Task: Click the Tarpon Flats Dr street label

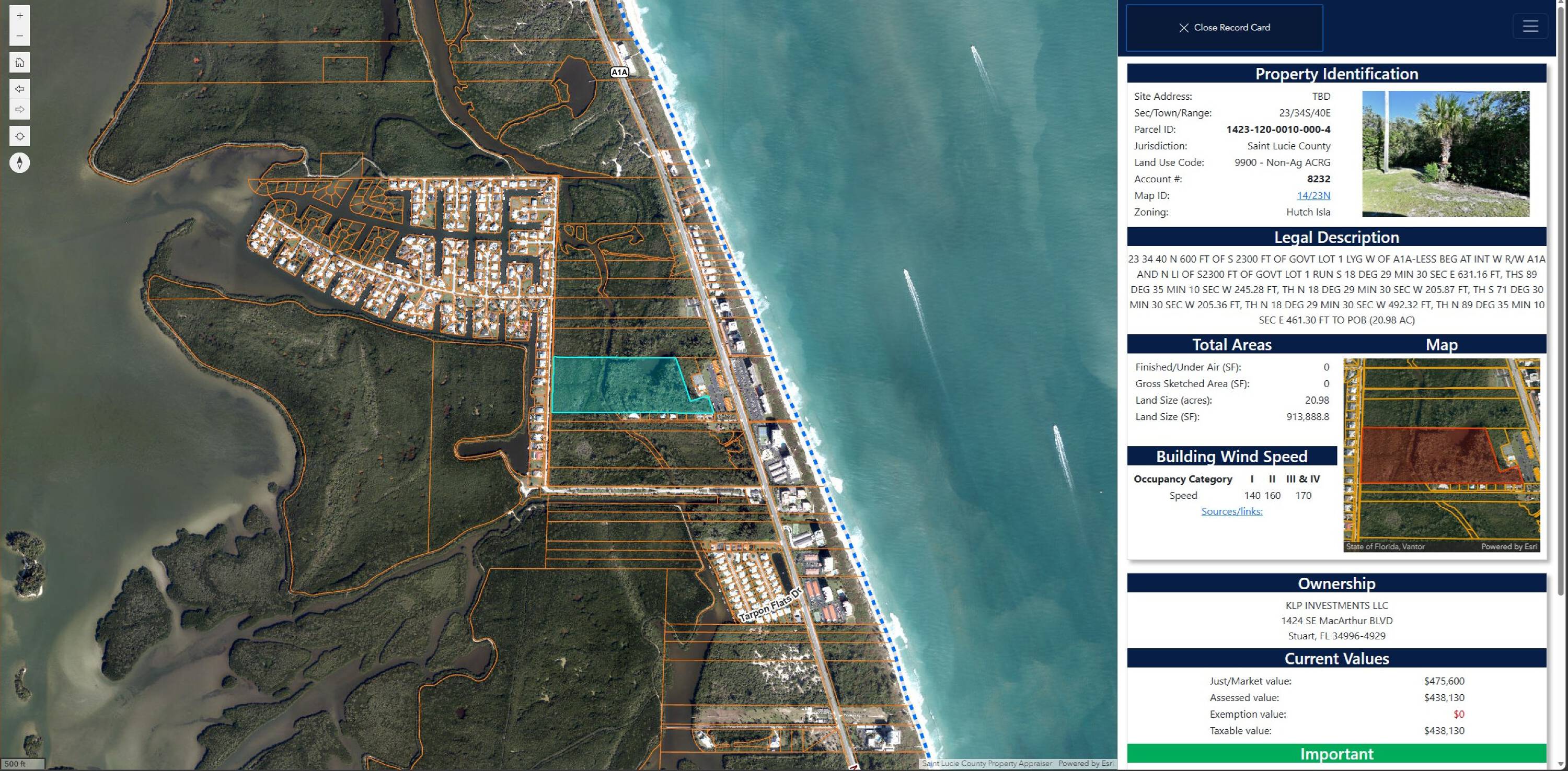Action: click(x=771, y=605)
